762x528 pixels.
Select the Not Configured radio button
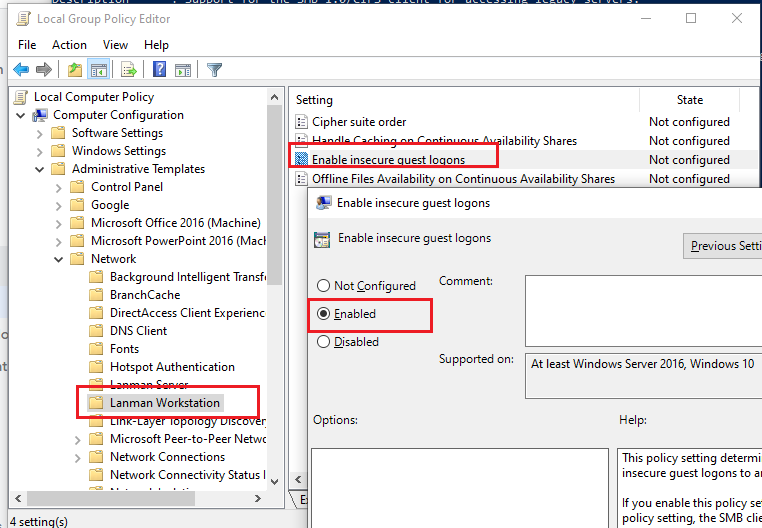tap(323, 286)
